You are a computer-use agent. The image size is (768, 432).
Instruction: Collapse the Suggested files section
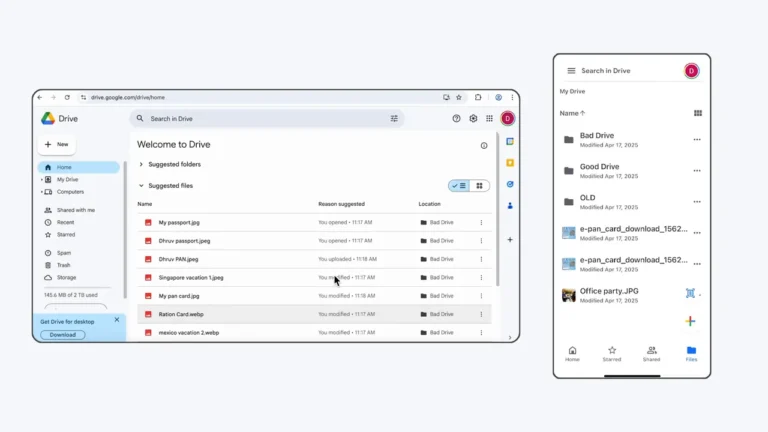(141, 186)
